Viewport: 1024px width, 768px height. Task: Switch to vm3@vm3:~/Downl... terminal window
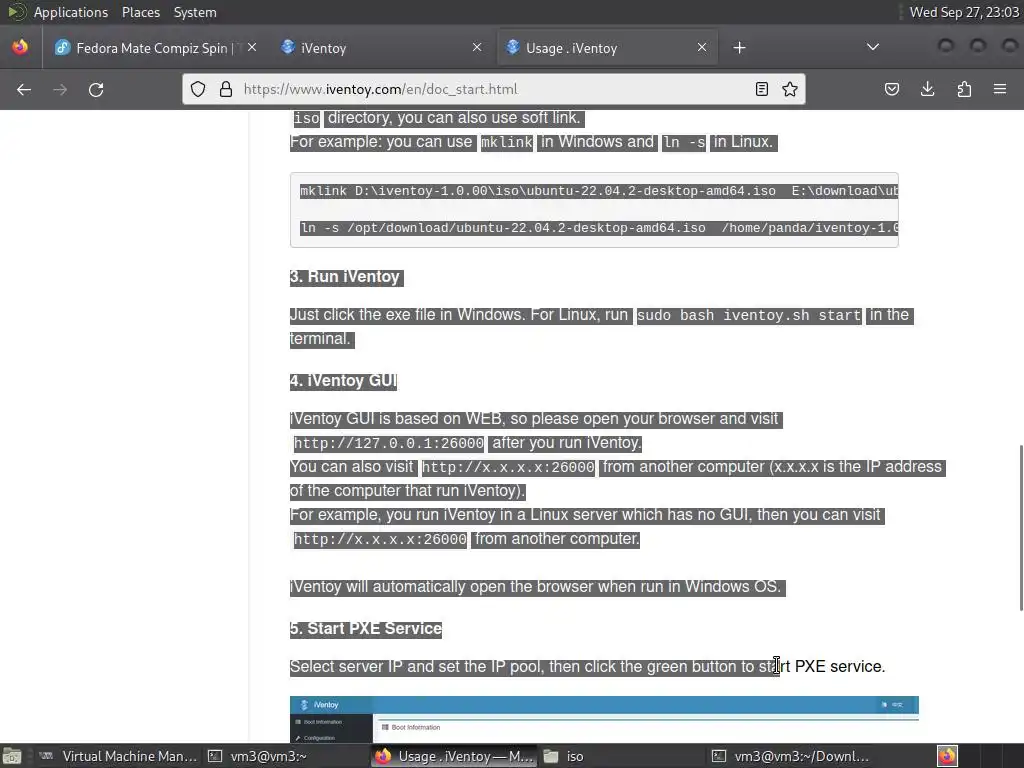[x=790, y=756]
